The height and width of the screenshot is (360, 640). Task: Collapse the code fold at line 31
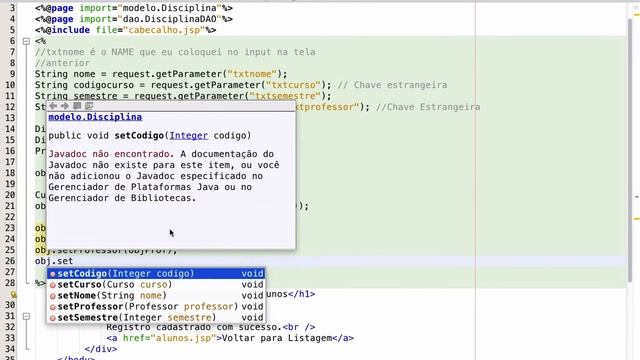[26, 316]
